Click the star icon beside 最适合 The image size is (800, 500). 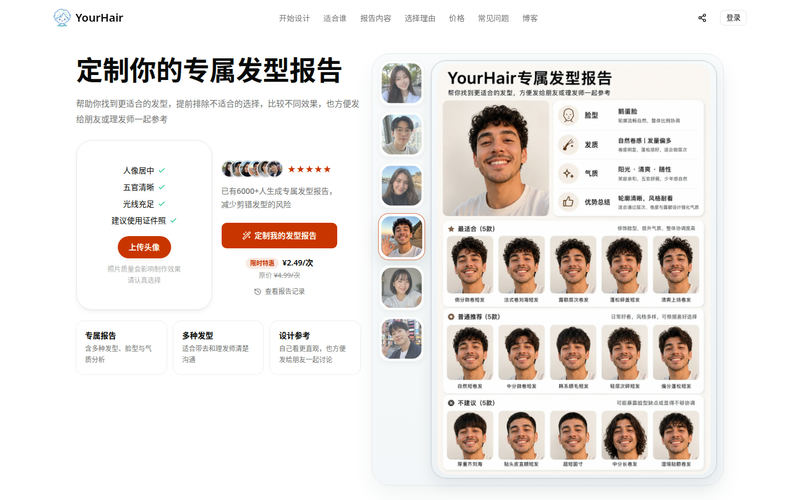coord(451,229)
